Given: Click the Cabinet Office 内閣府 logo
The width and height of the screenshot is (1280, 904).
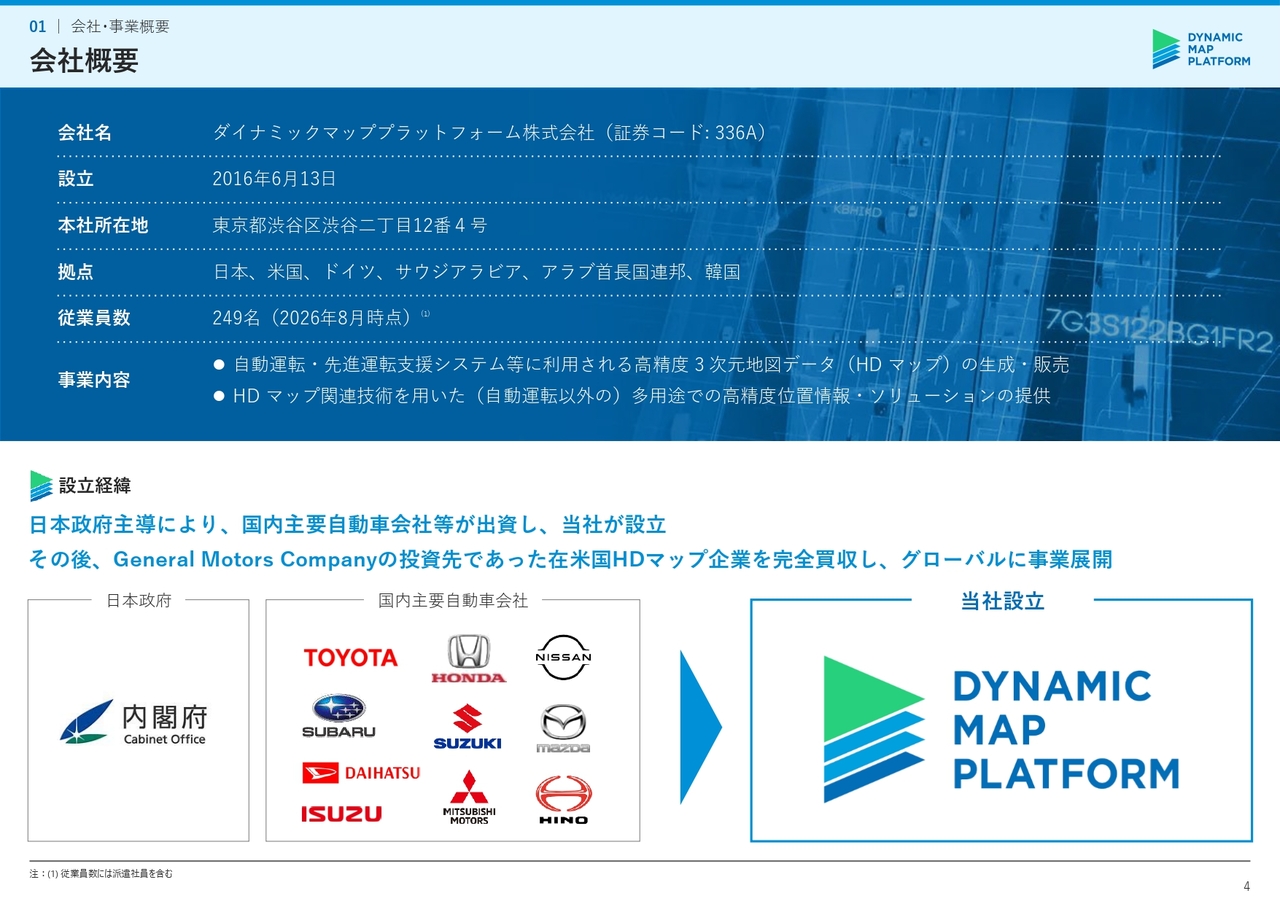Looking at the screenshot, I should pyautogui.click(x=133, y=721).
